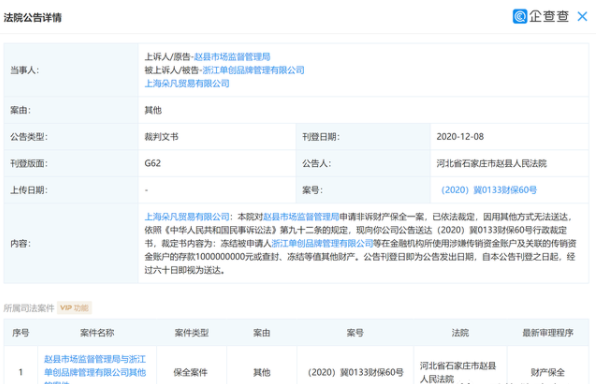Open 上海朵凡贸易有限公司 link in 内容 text
Image resolution: width=598 pixels, height=384 pixels.
tap(187, 217)
